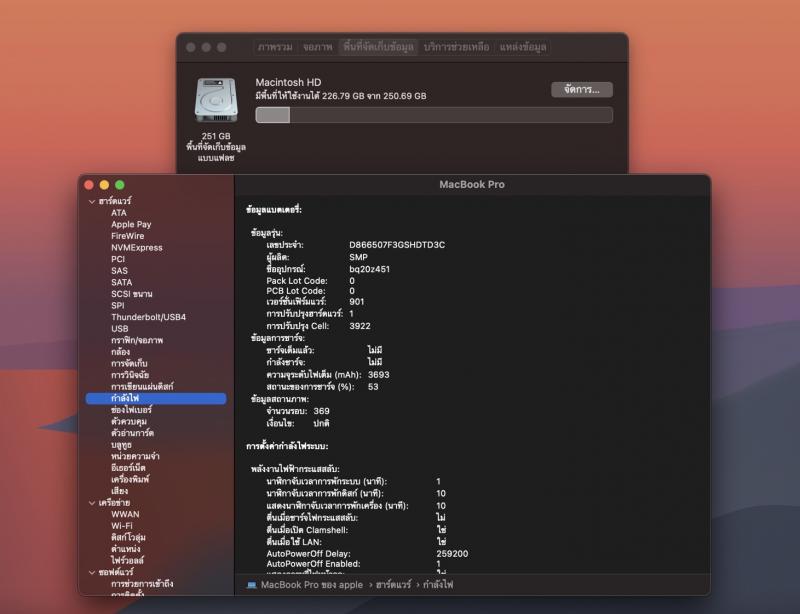This screenshot has height=614, width=800.
Task: Click กำลังไฟ in the path bar
Action: pyautogui.click(x=438, y=585)
